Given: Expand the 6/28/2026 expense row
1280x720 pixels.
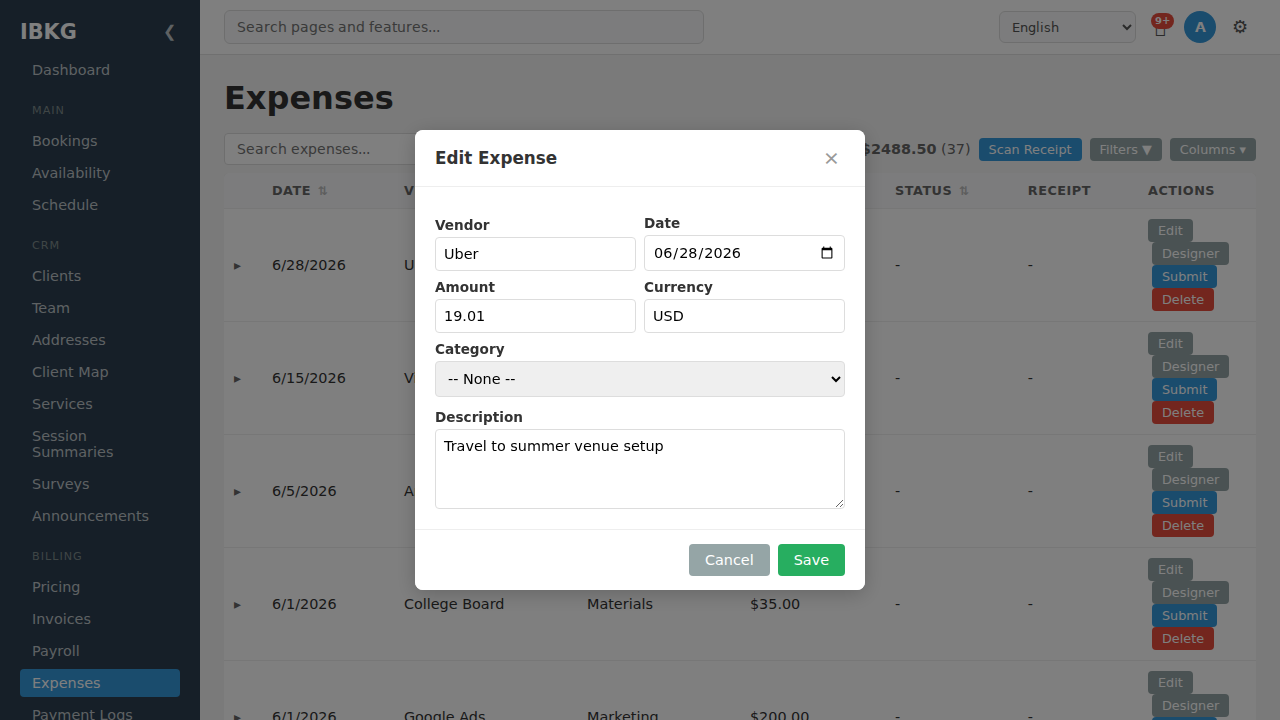Looking at the screenshot, I should click(x=238, y=266).
